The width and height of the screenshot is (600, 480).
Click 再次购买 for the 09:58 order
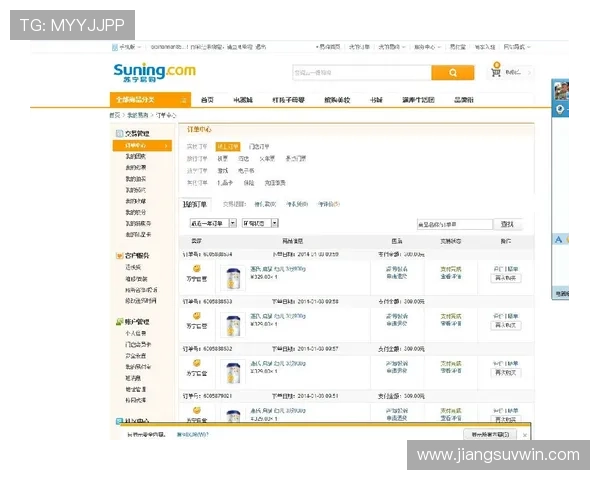[505, 325]
